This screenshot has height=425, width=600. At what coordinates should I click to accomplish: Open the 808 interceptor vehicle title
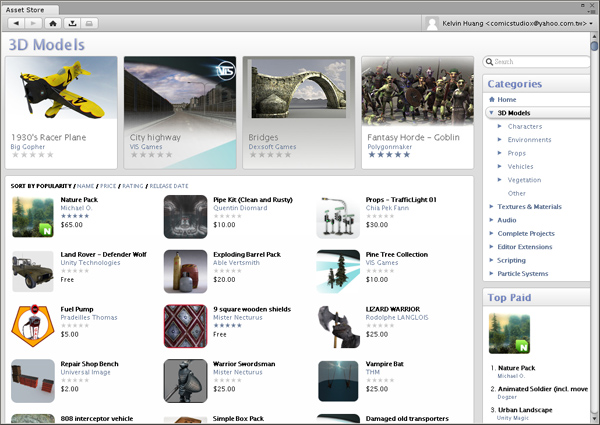click(97, 418)
